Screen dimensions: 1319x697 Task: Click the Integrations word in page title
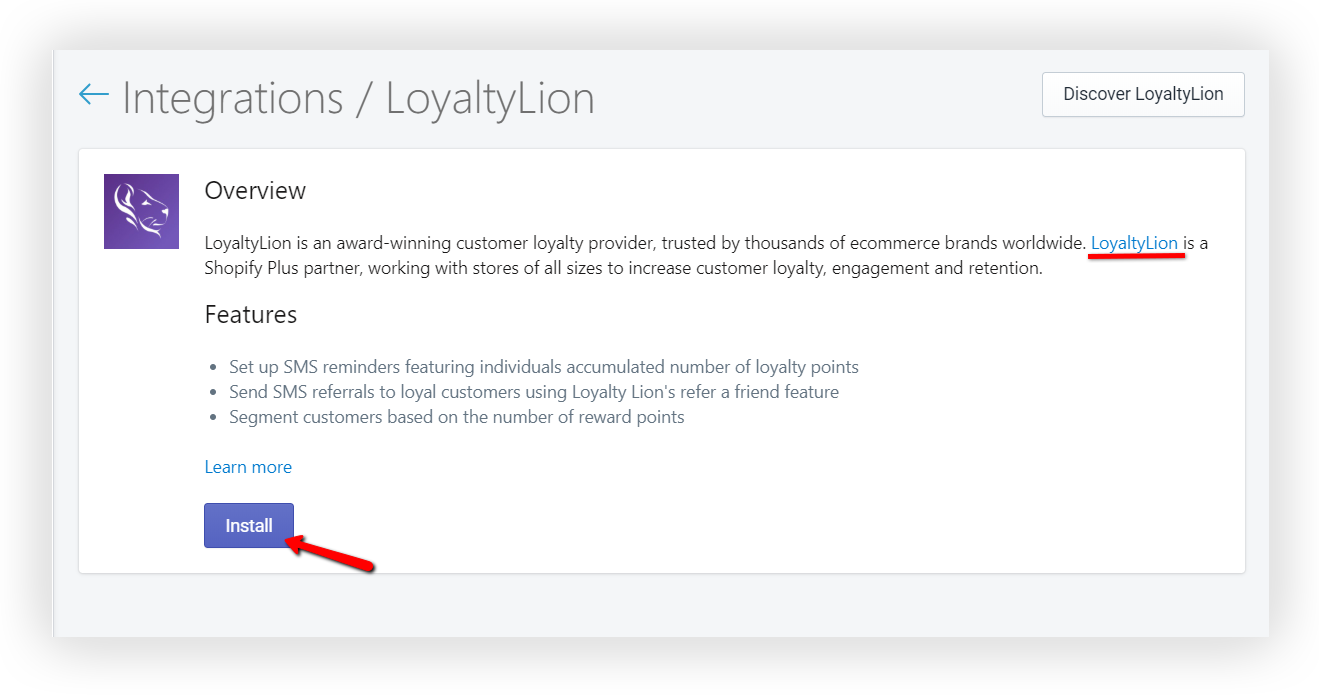click(x=232, y=98)
